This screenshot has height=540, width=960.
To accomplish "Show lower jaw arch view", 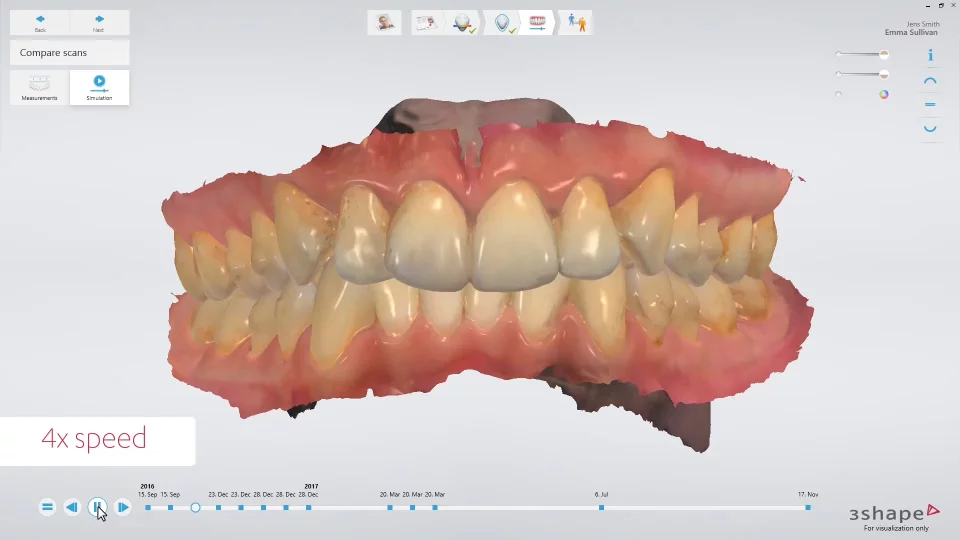I will click(x=930, y=127).
